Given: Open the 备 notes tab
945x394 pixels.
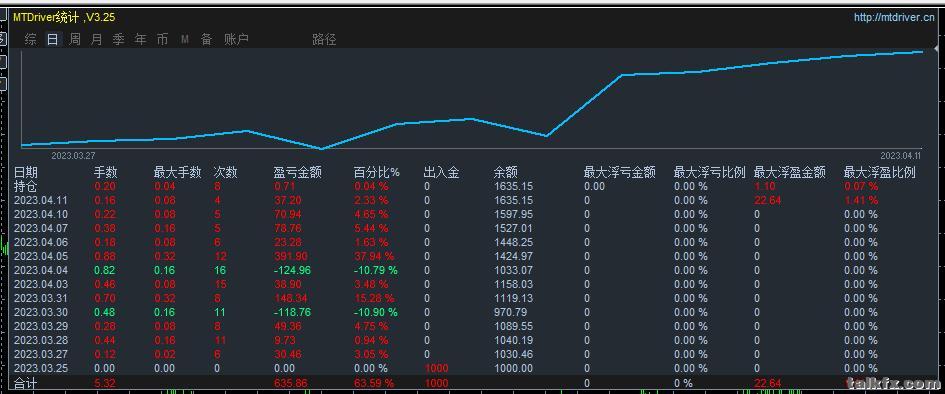Looking at the screenshot, I should click(x=207, y=40).
